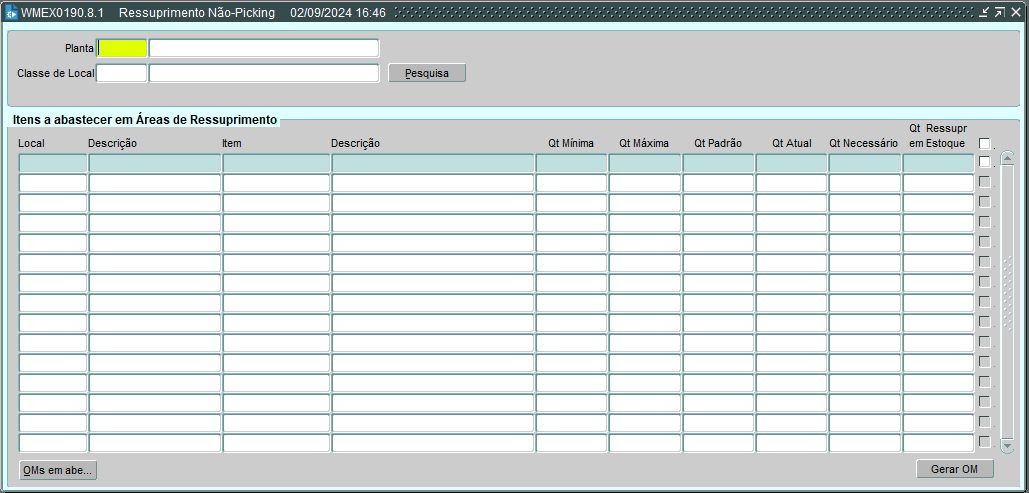The width and height of the screenshot is (1029, 493).
Task: Click the WMEX0190 form icon in title bar
Action: (x=12, y=12)
